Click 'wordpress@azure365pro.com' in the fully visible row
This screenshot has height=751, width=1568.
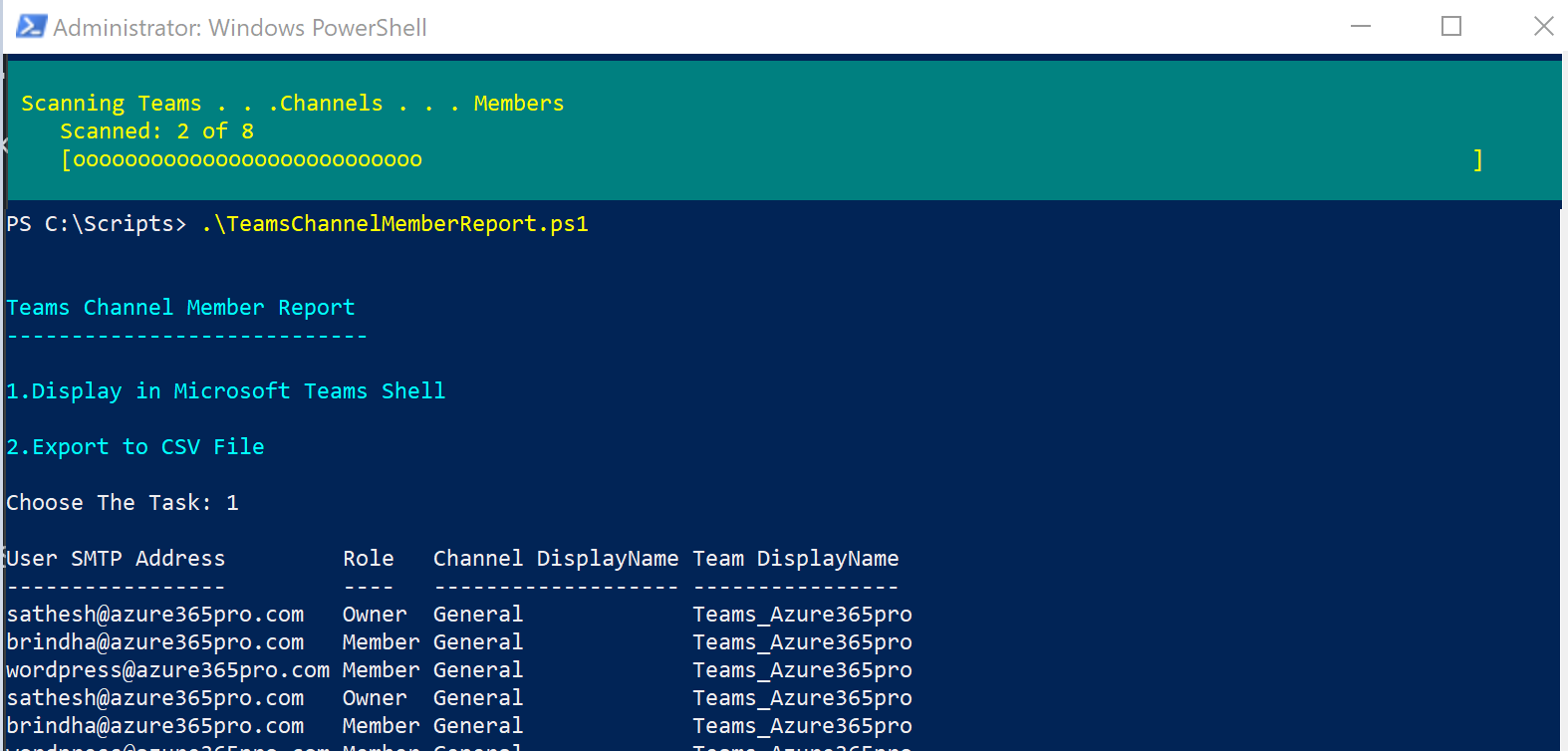coord(168,670)
